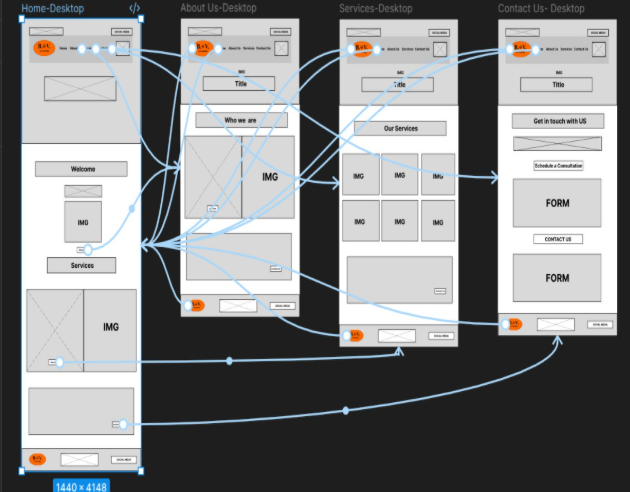Viewport: 630px width, 492px height.
Task: Click connector node on Home-Desktop bottom panel button
Action: coord(123,424)
